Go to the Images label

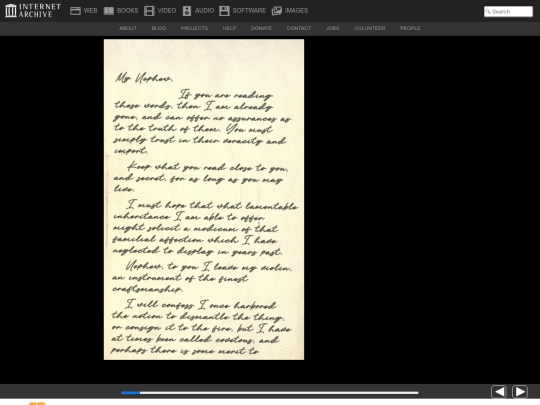(x=297, y=11)
